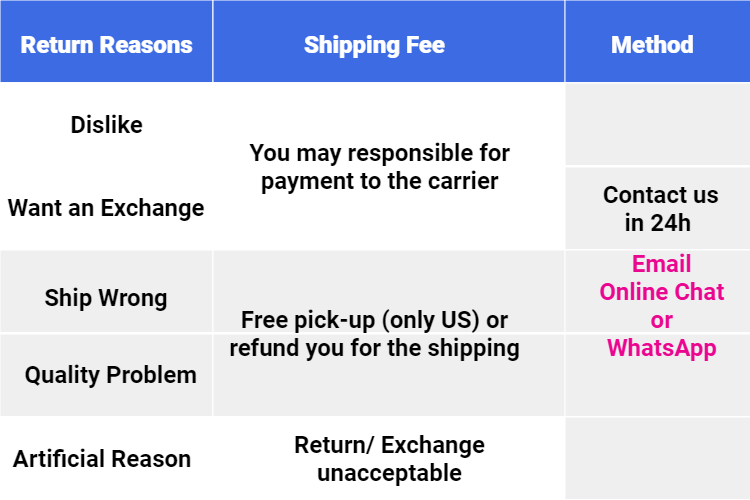This screenshot has width=750, height=500.
Task: Select the Dislike return reason cell
Action: click(x=106, y=125)
